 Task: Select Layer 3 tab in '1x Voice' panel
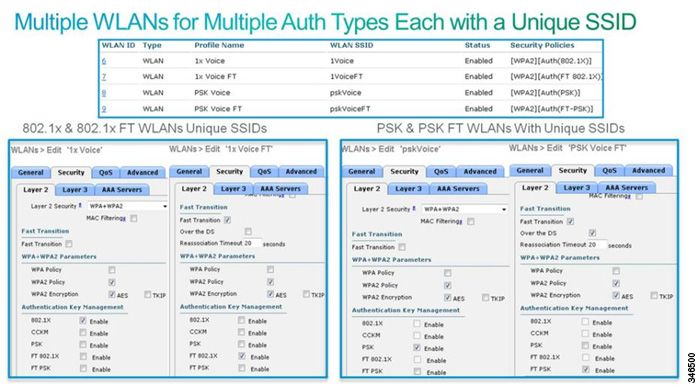[x=75, y=190]
